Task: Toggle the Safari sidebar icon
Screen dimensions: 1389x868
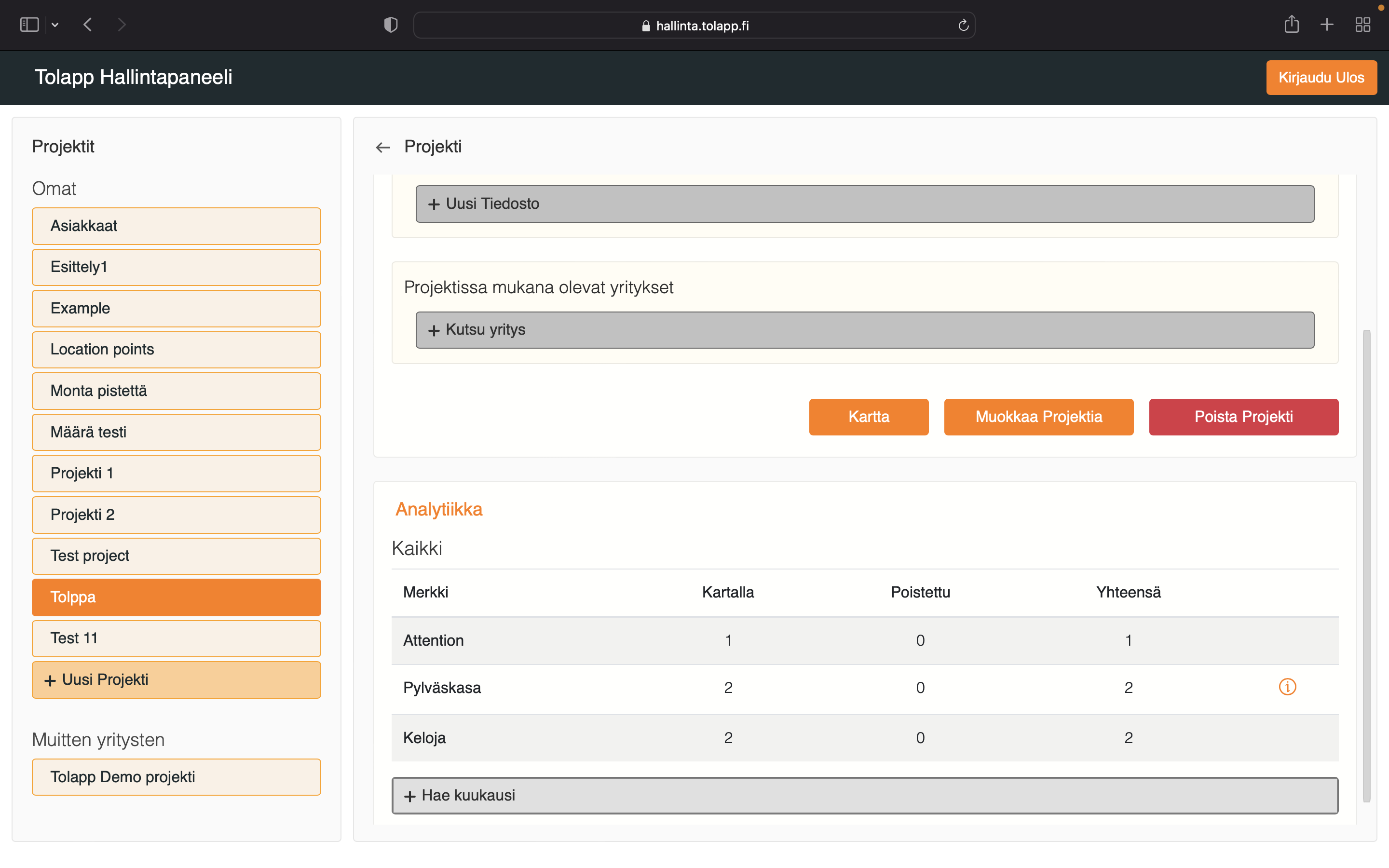Action: click(29, 25)
